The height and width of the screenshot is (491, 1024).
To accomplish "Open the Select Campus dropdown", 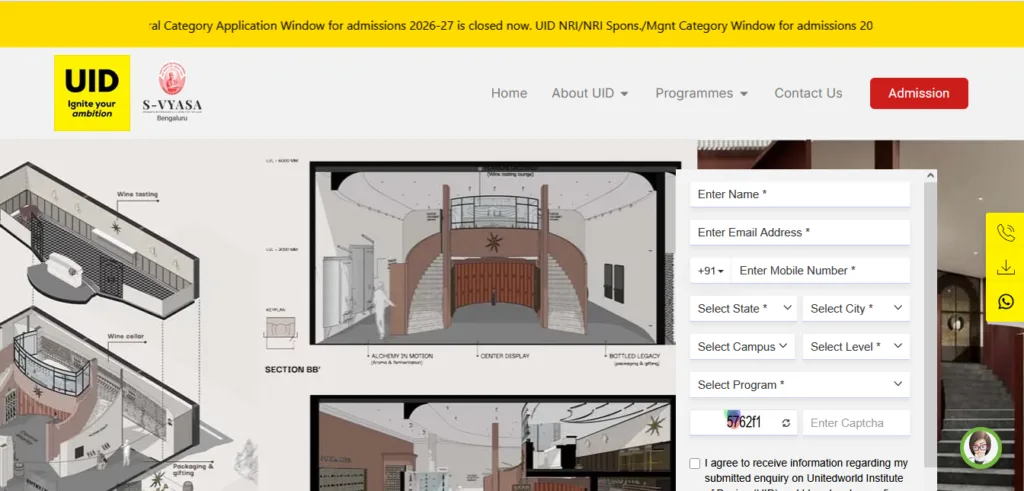I will click(x=742, y=347).
